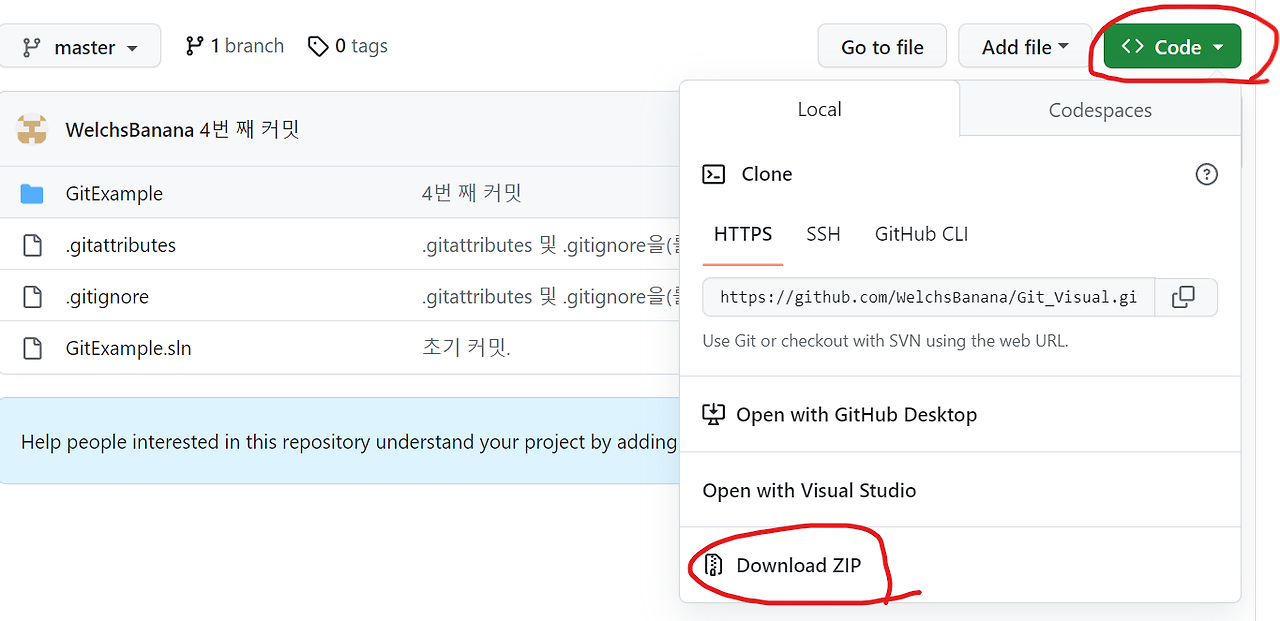The width and height of the screenshot is (1280, 621).
Task: Click 'Use Git or checkout with SVN' hint text
Action: (885, 341)
